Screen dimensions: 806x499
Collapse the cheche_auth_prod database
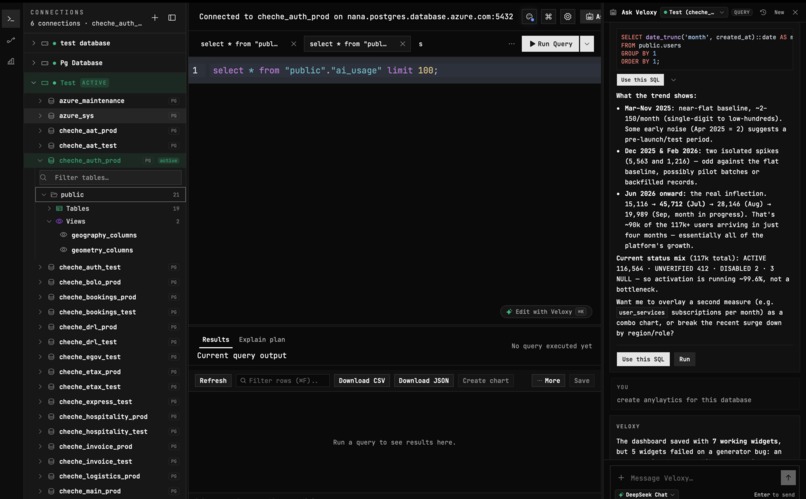40,160
